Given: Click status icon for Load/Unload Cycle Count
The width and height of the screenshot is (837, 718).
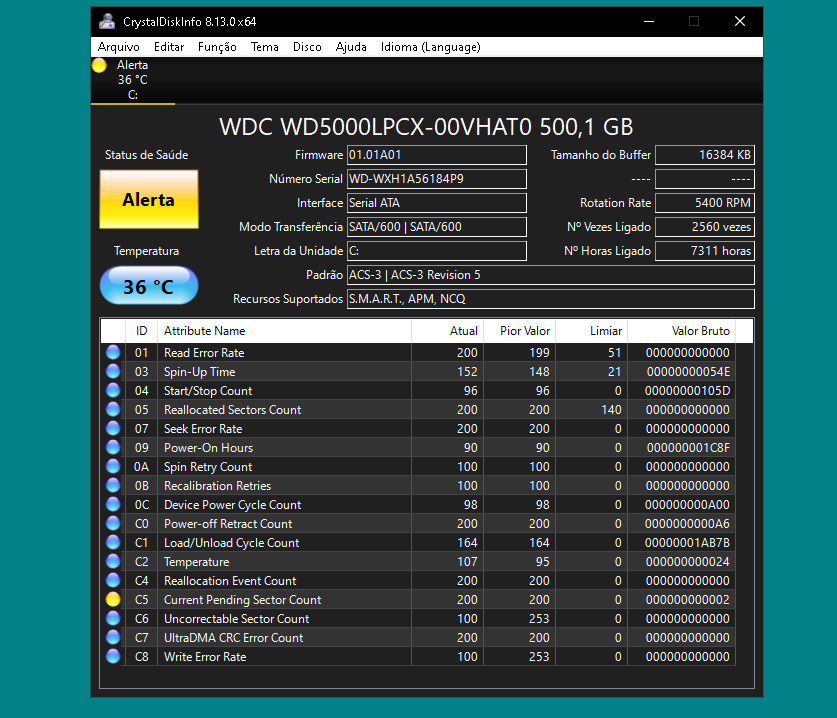Looking at the screenshot, I should tap(113, 542).
